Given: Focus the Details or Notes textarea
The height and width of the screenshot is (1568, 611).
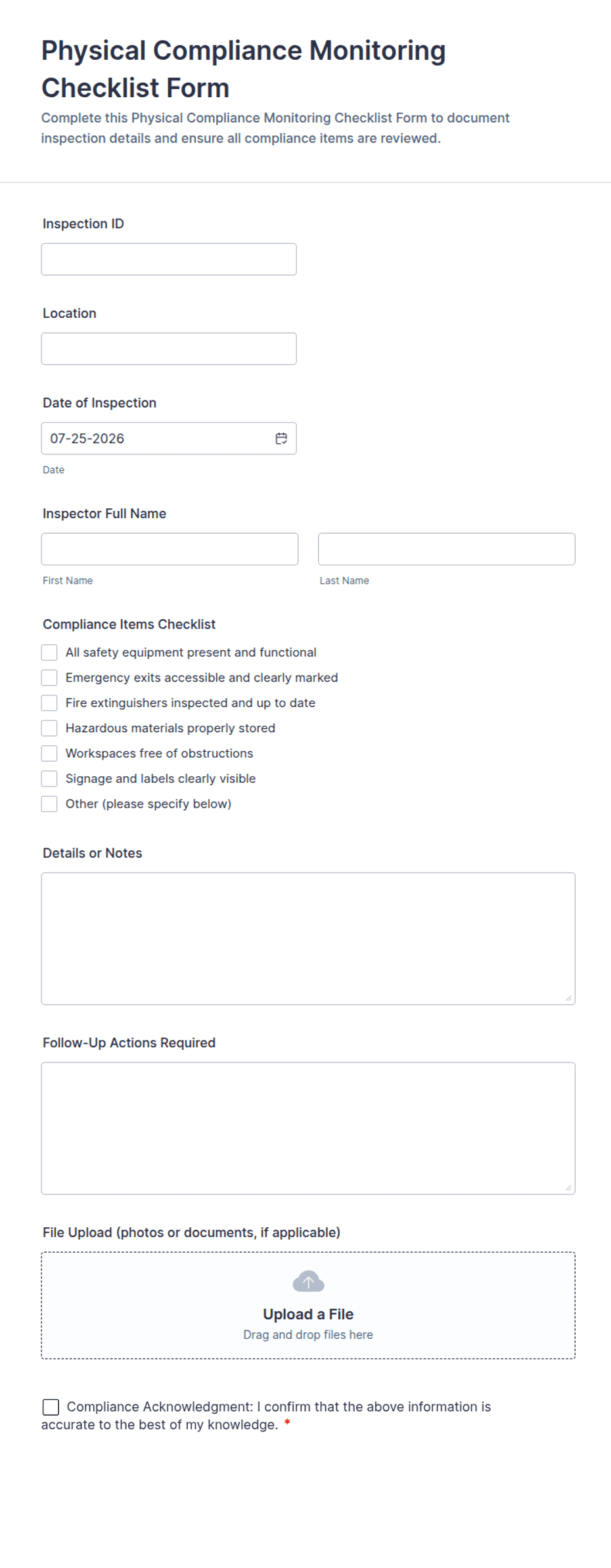Looking at the screenshot, I should click(308, 938).
